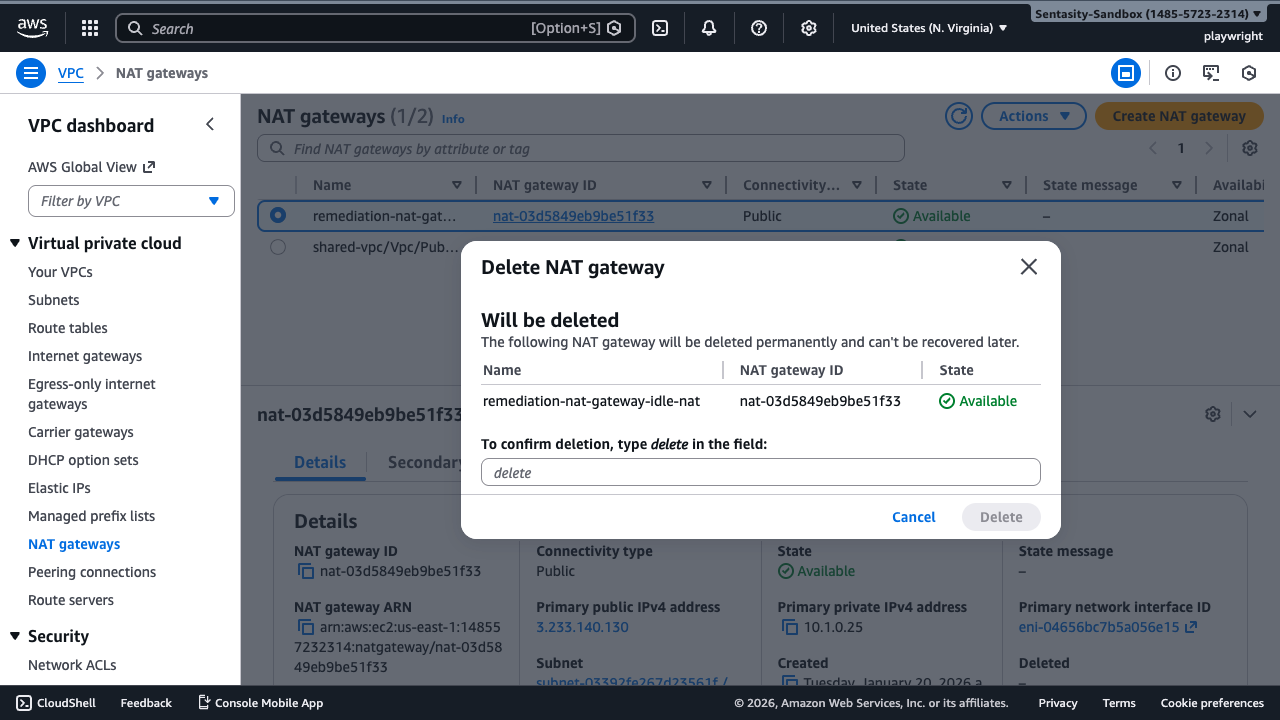This screenshot has width=1280, height=720.
Task: Open the Actions dropdown
Action: (x=1033, y=116)
